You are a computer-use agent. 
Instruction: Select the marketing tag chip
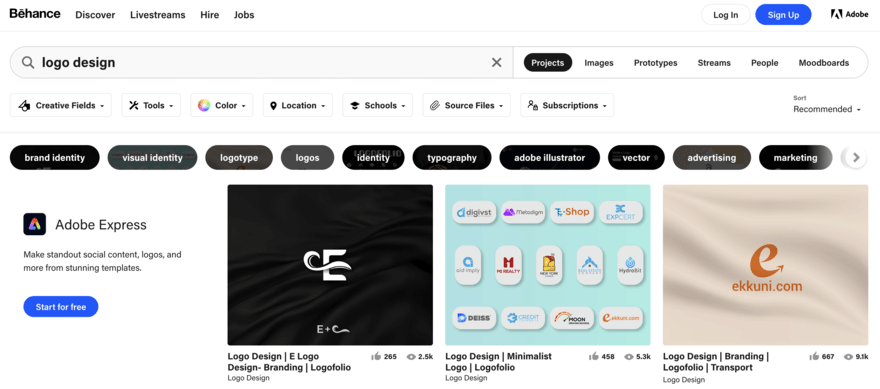[x=795, y=158]
